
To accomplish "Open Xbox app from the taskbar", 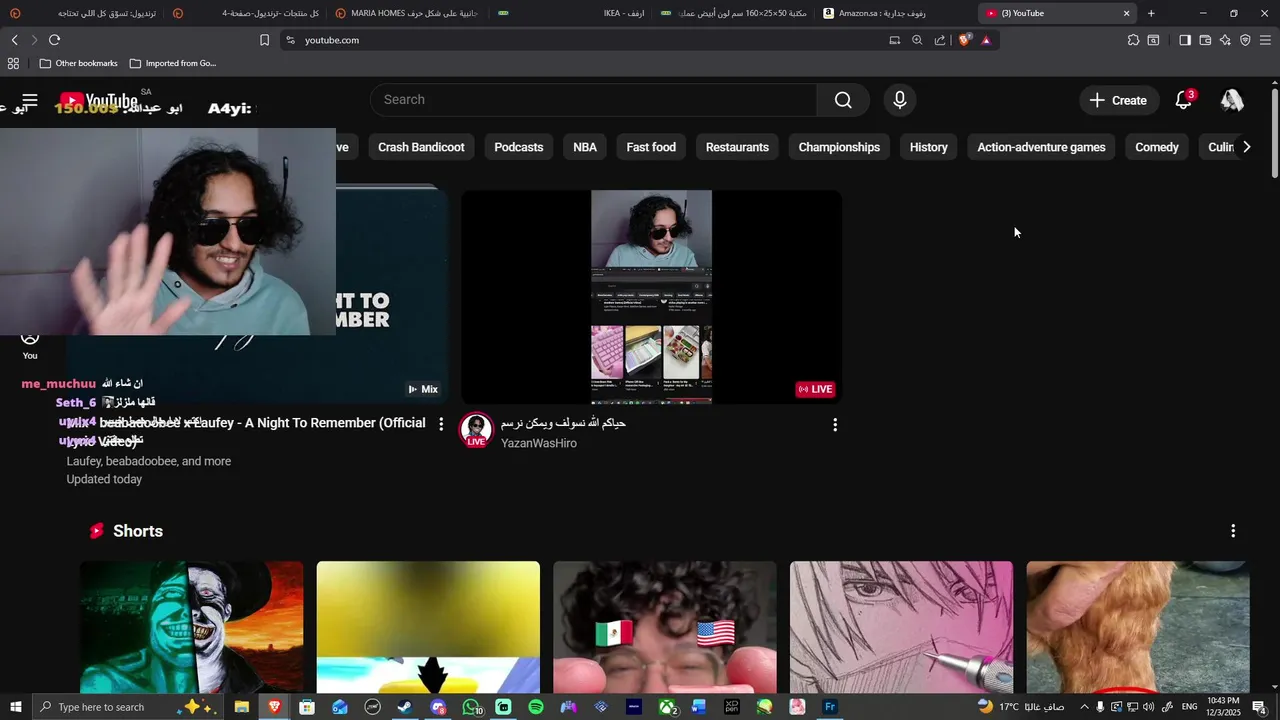I will [x=667, y=707].
